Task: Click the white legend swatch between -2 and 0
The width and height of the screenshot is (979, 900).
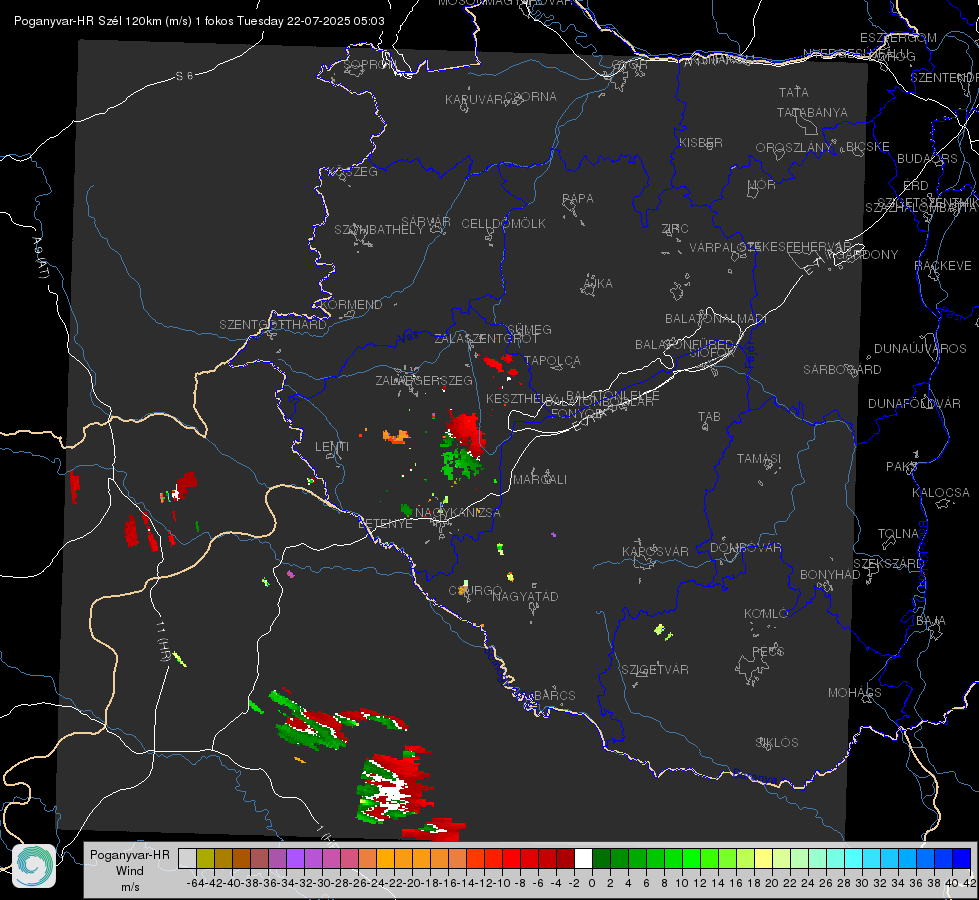Action: tap(583, 859)
